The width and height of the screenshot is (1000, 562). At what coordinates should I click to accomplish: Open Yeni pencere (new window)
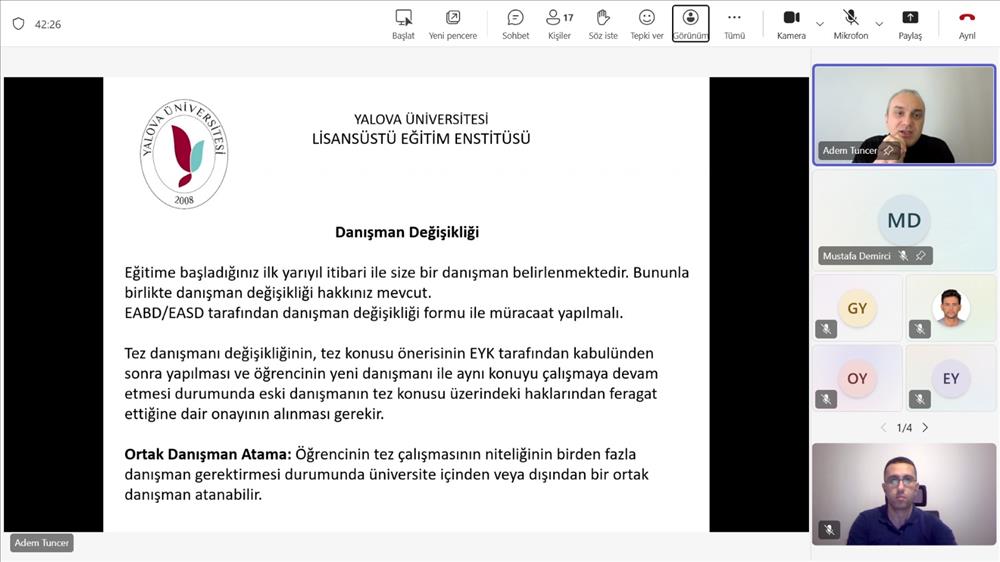[453, 24]
